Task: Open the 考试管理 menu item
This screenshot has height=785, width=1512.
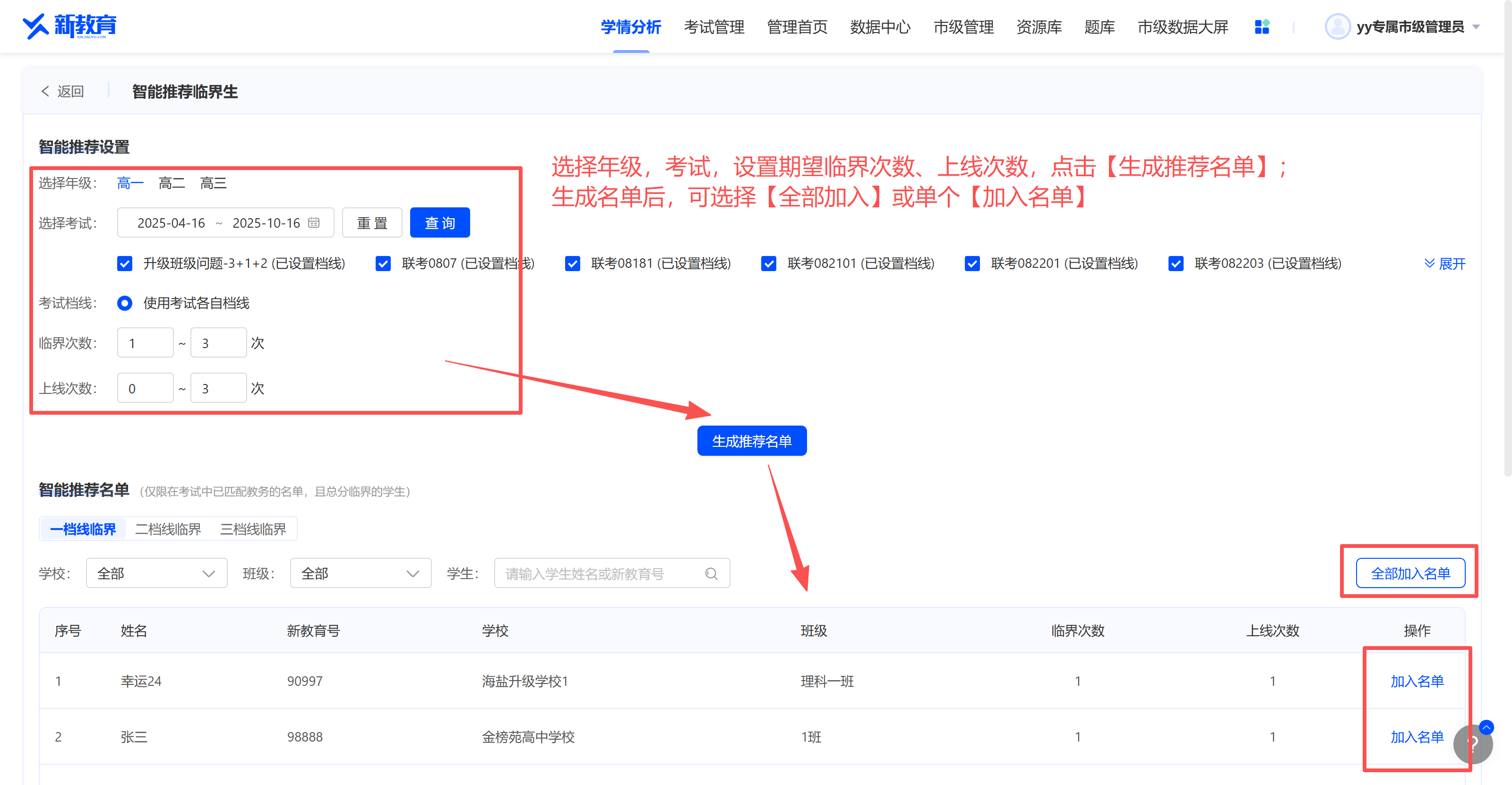Action: tap(714, 27)
